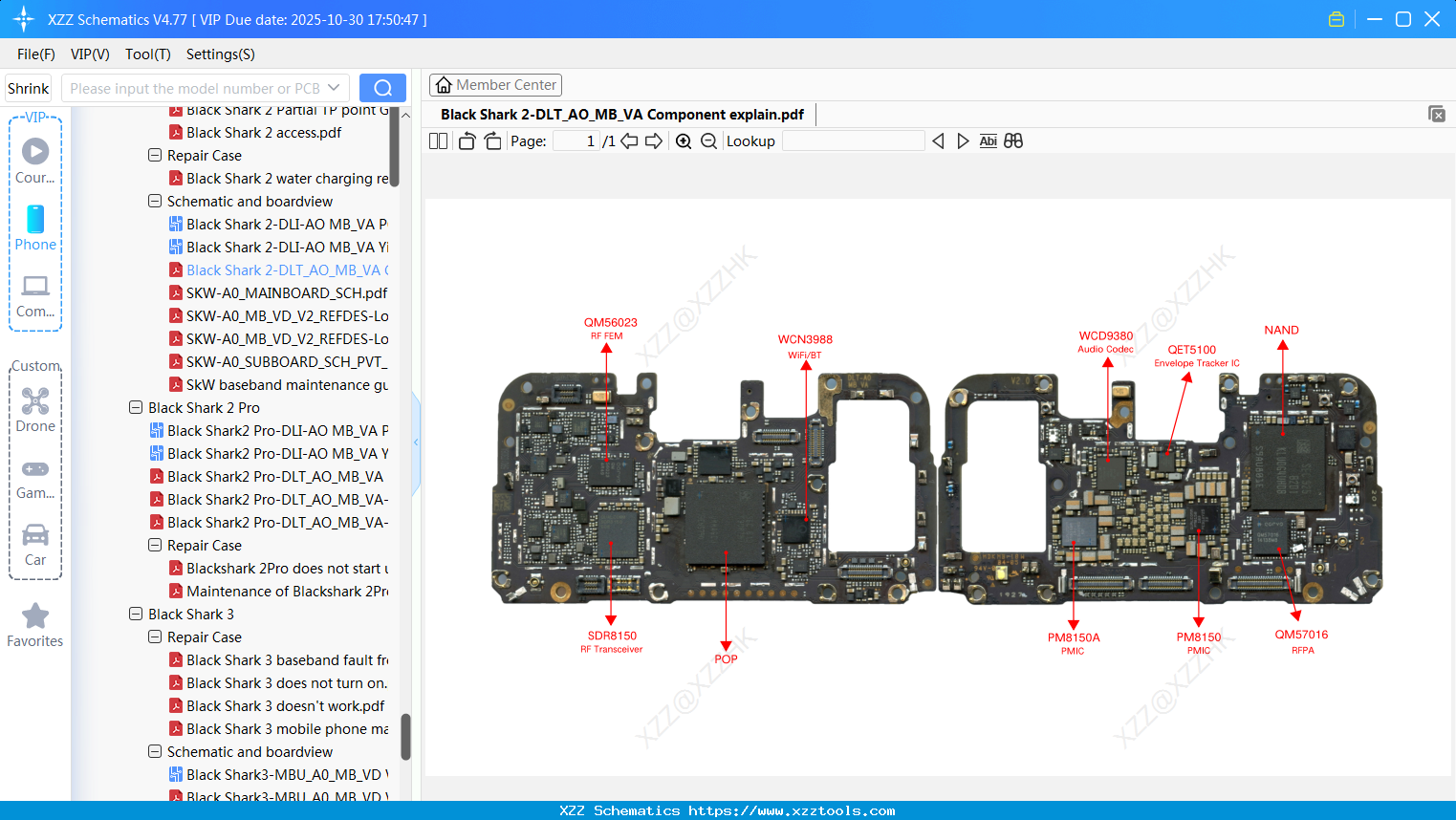
Task: Collapse the Black Shark 2 Pro node
Action: tap(135, 407)
